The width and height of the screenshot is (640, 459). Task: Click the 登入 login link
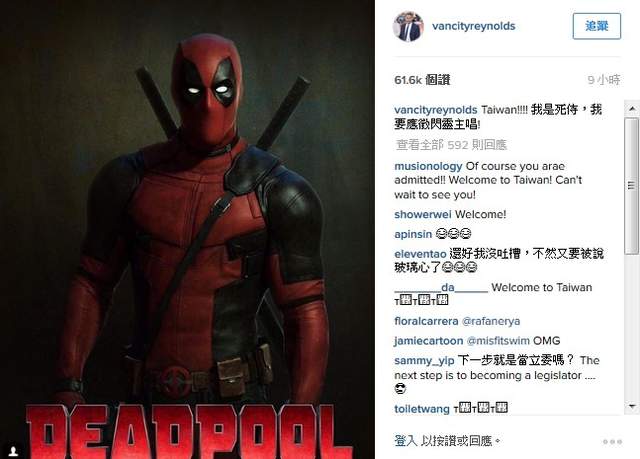tap(405, 441)
